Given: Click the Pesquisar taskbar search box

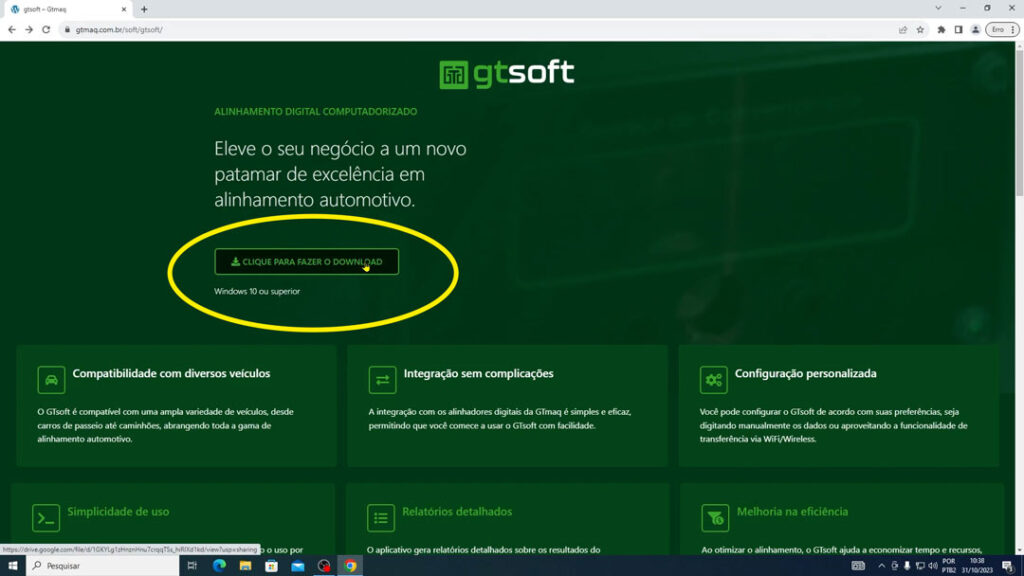Looking at the screenshot, I should click(103, 566).
